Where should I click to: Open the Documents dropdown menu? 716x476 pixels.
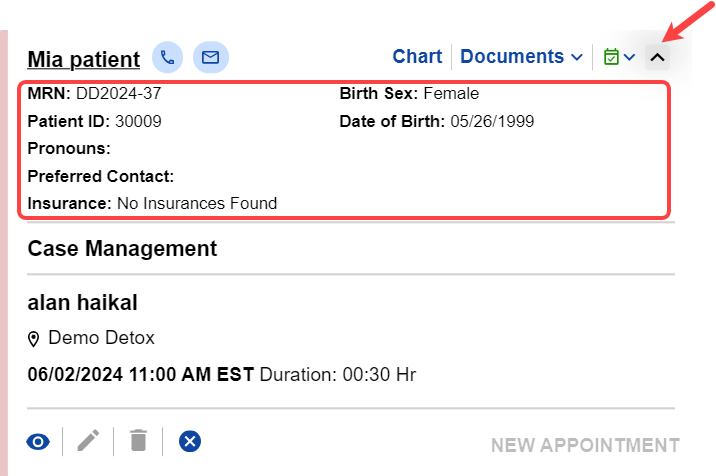point(521,57)
